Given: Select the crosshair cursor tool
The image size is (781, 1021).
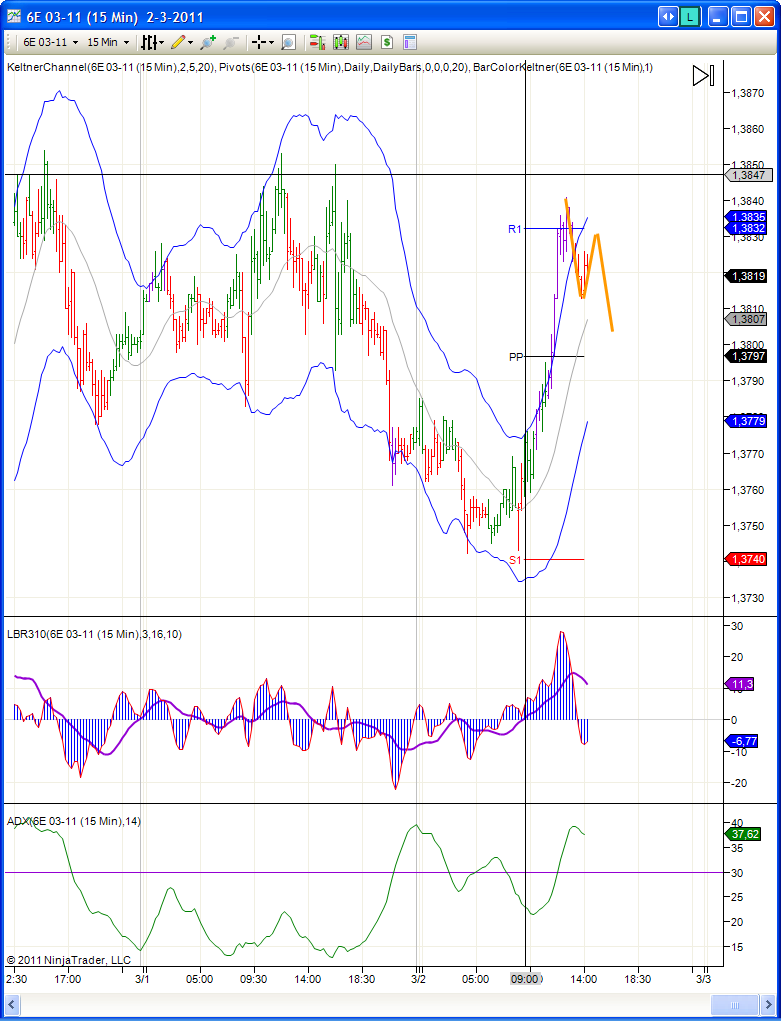Looking at the screenshot, I should point(259,42).
